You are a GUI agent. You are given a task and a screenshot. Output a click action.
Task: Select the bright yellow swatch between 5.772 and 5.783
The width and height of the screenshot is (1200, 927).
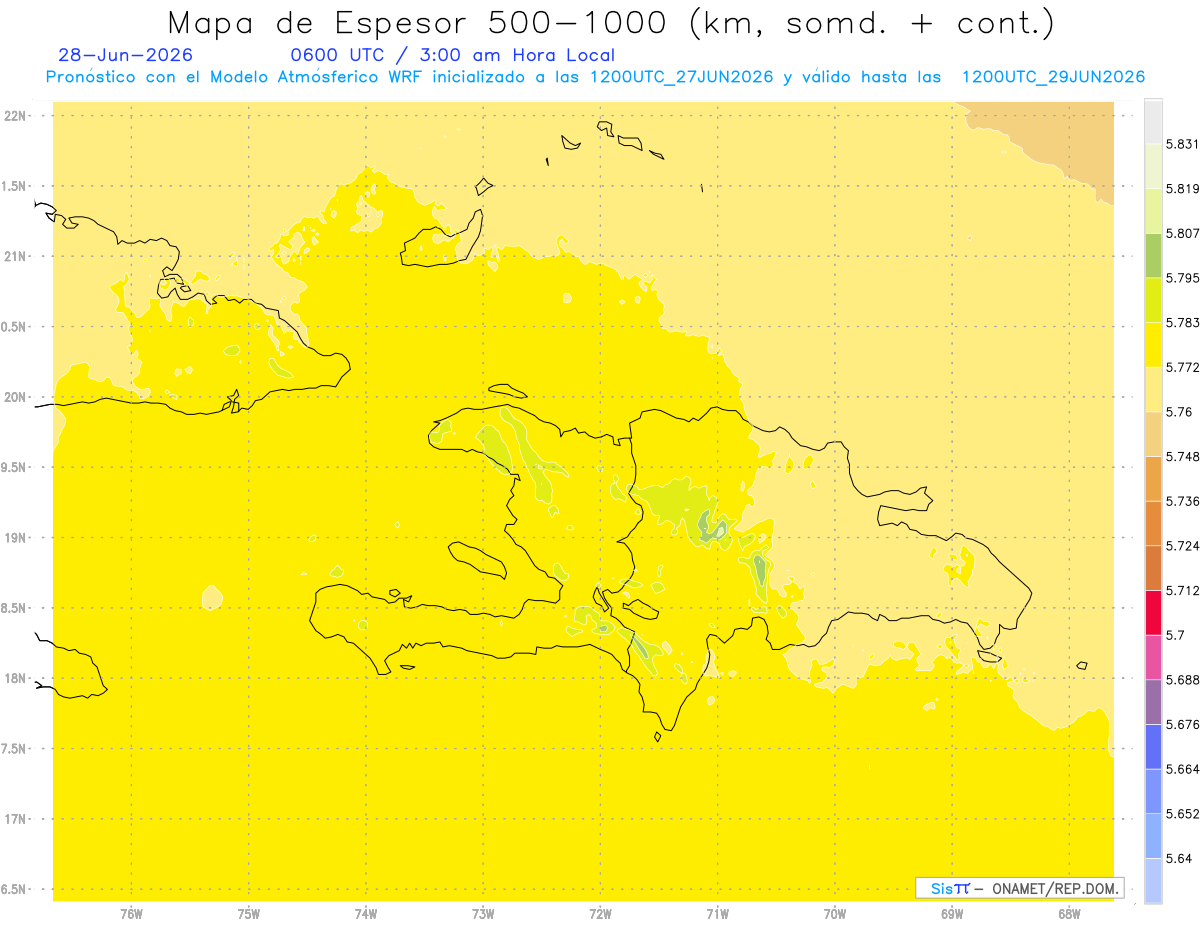pos(1153,344)
